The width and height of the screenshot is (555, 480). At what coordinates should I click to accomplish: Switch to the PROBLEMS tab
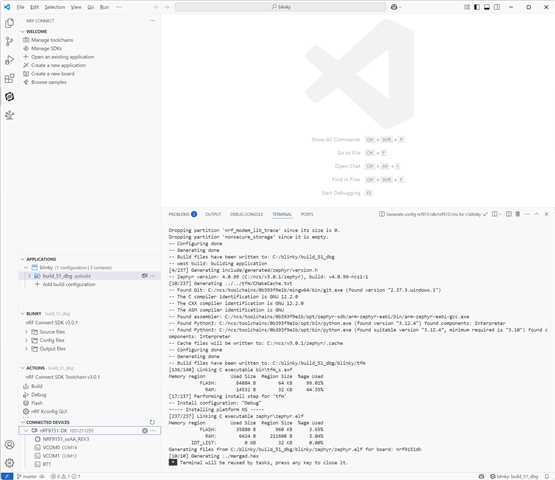[x=182, y=214]
